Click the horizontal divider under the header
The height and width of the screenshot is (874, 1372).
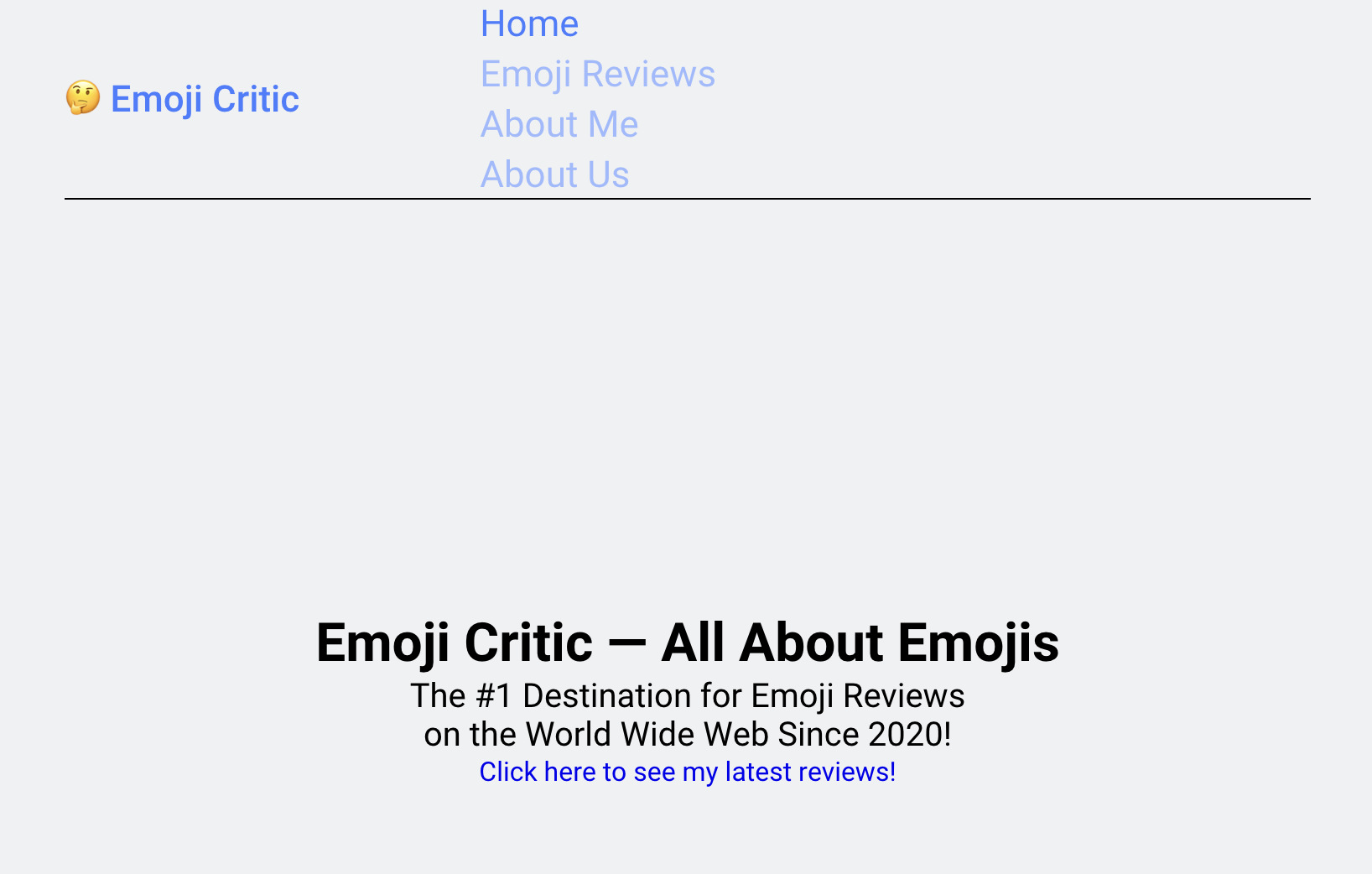pos(687,199)
